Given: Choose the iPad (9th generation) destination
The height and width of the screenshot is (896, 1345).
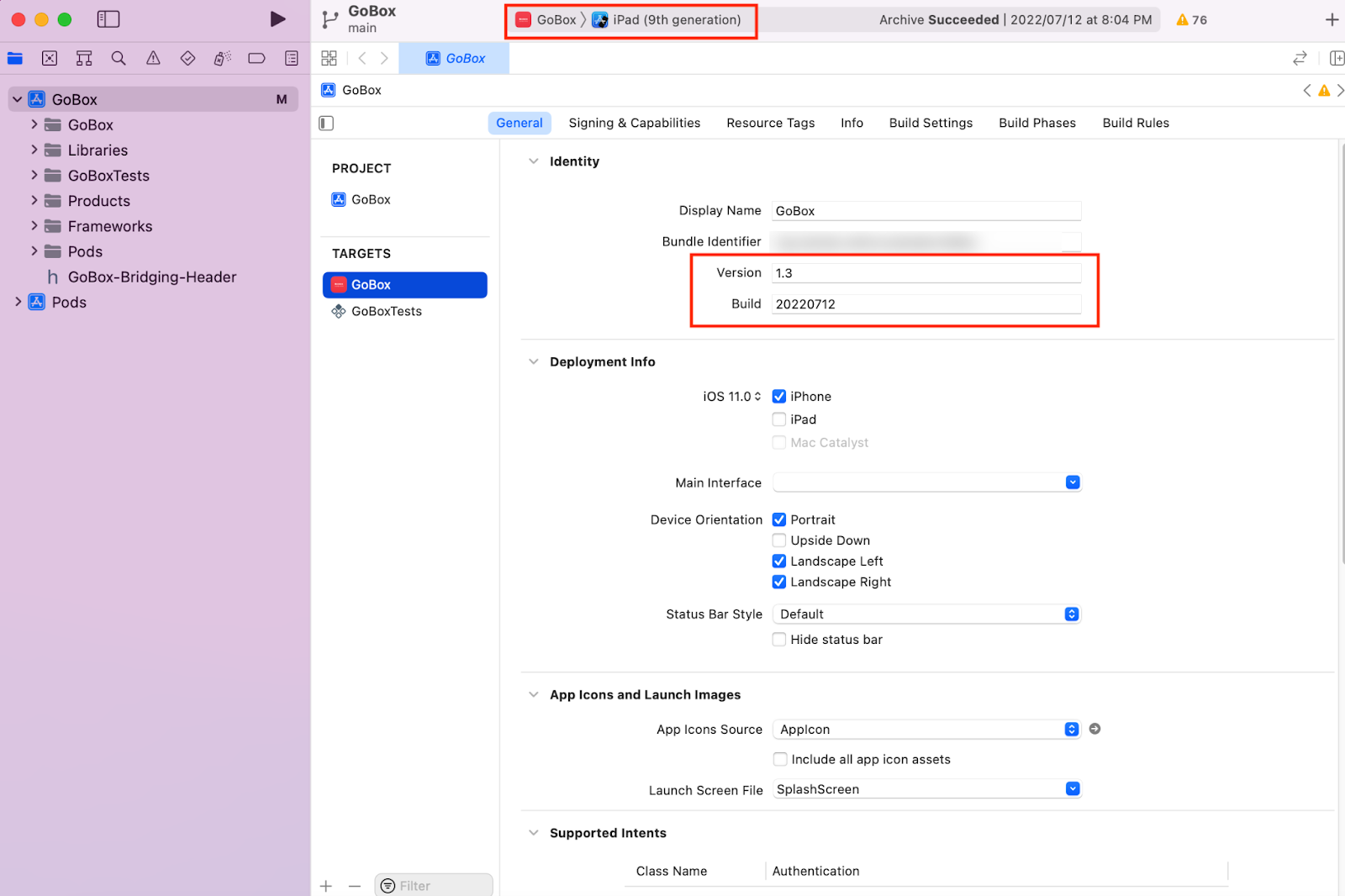Looking at the screenshot, I should 667,19.
